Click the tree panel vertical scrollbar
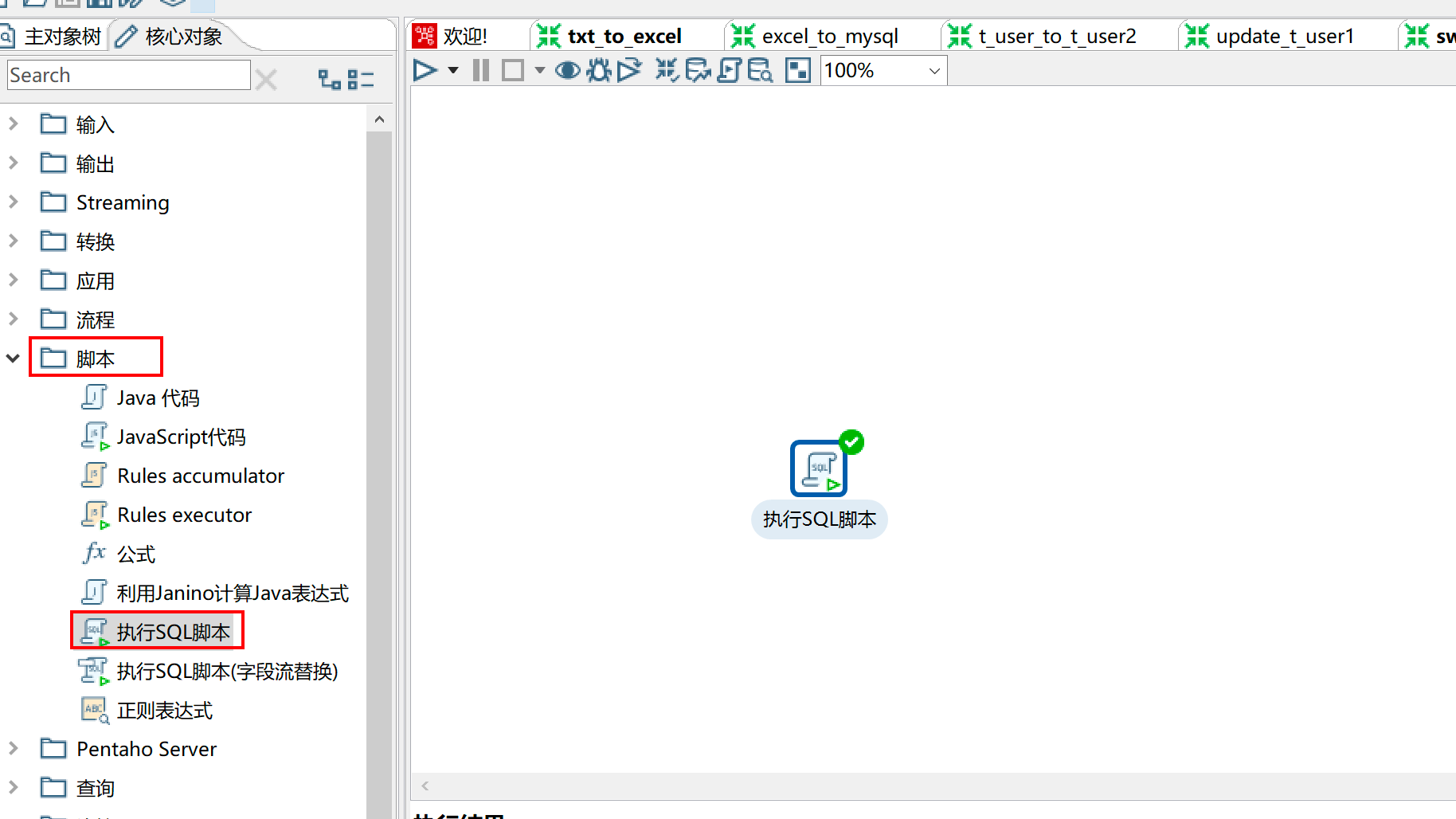 point(379,474)
